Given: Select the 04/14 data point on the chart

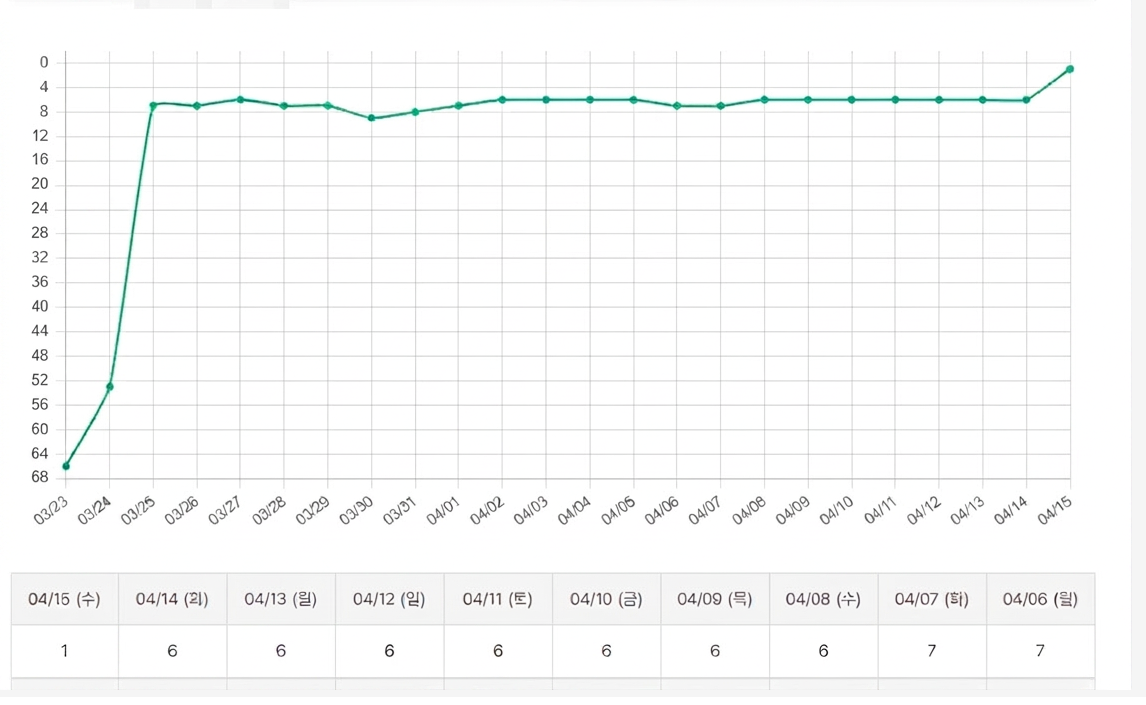Looking at the screenshot, I should pyautogui.click(x=1026, y=100).
